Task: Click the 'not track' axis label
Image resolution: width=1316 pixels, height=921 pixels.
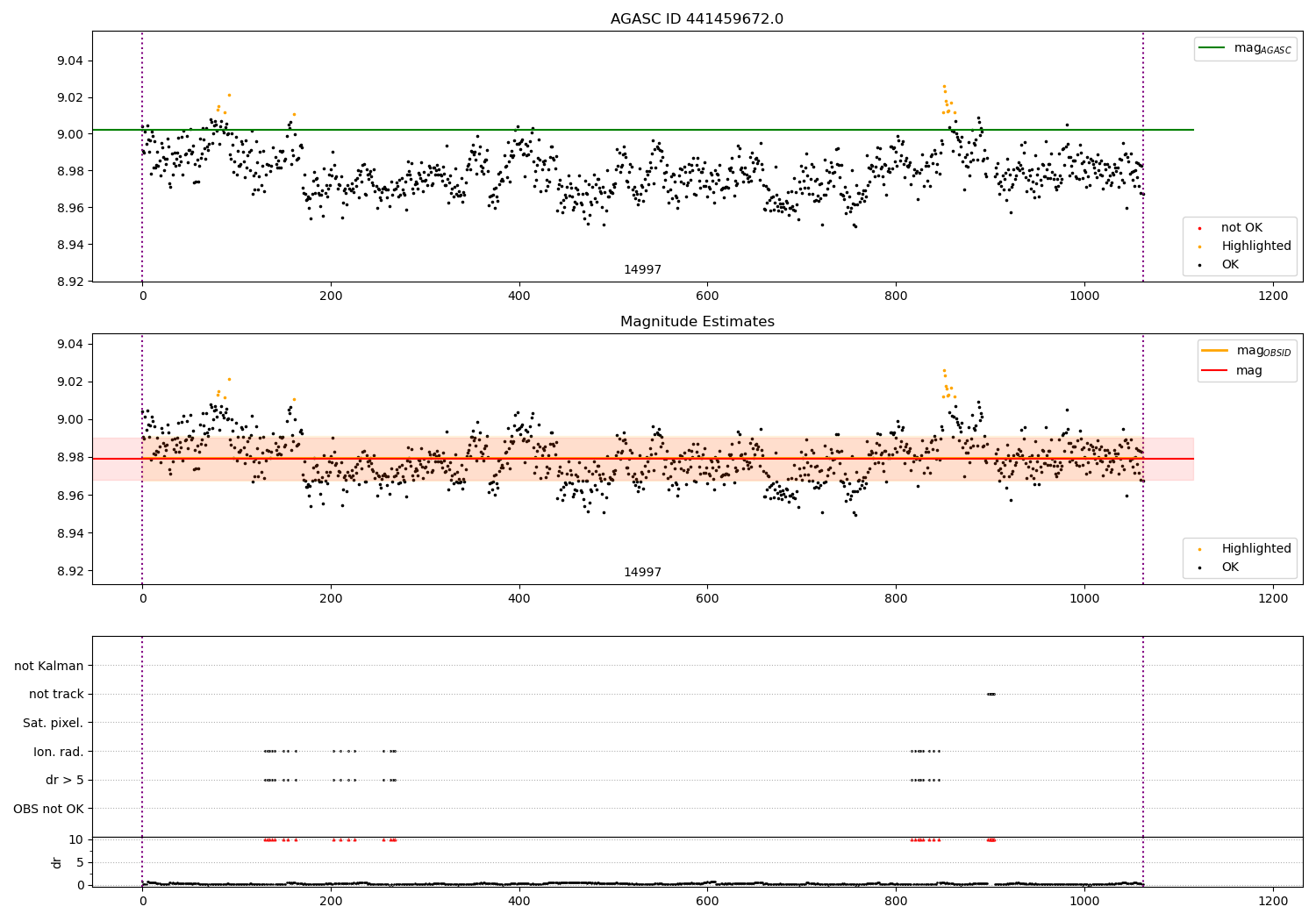Action: (x=56, y=694)
